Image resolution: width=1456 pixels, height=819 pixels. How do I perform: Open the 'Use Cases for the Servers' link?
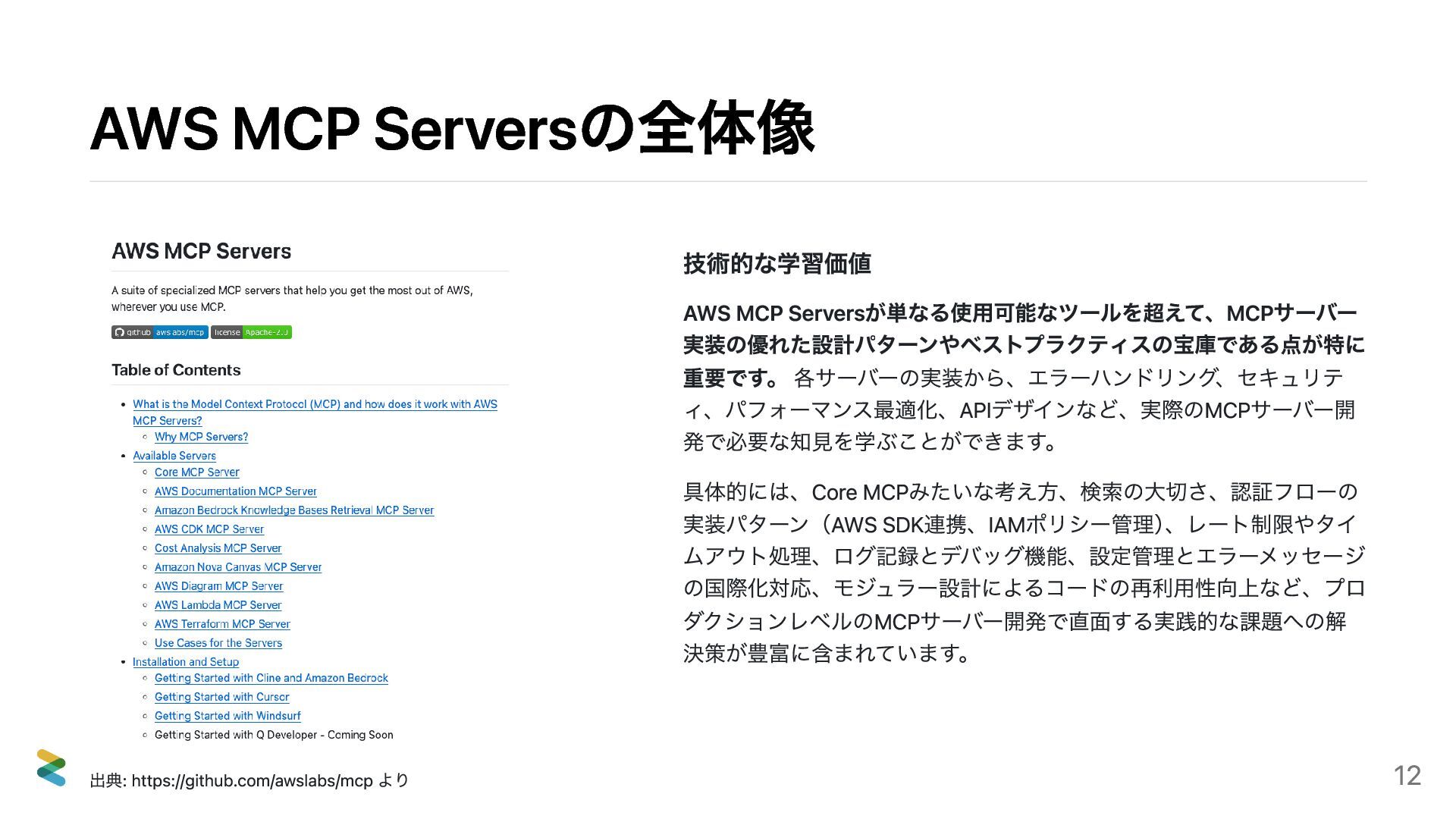click(218, 643)
